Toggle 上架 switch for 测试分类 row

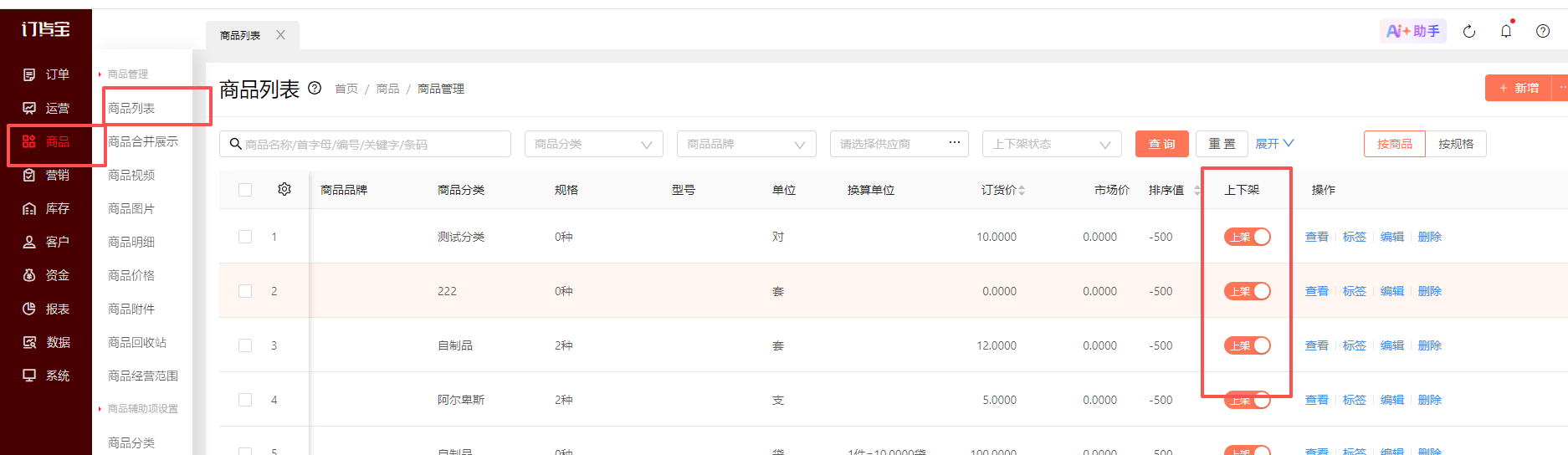1248,237
